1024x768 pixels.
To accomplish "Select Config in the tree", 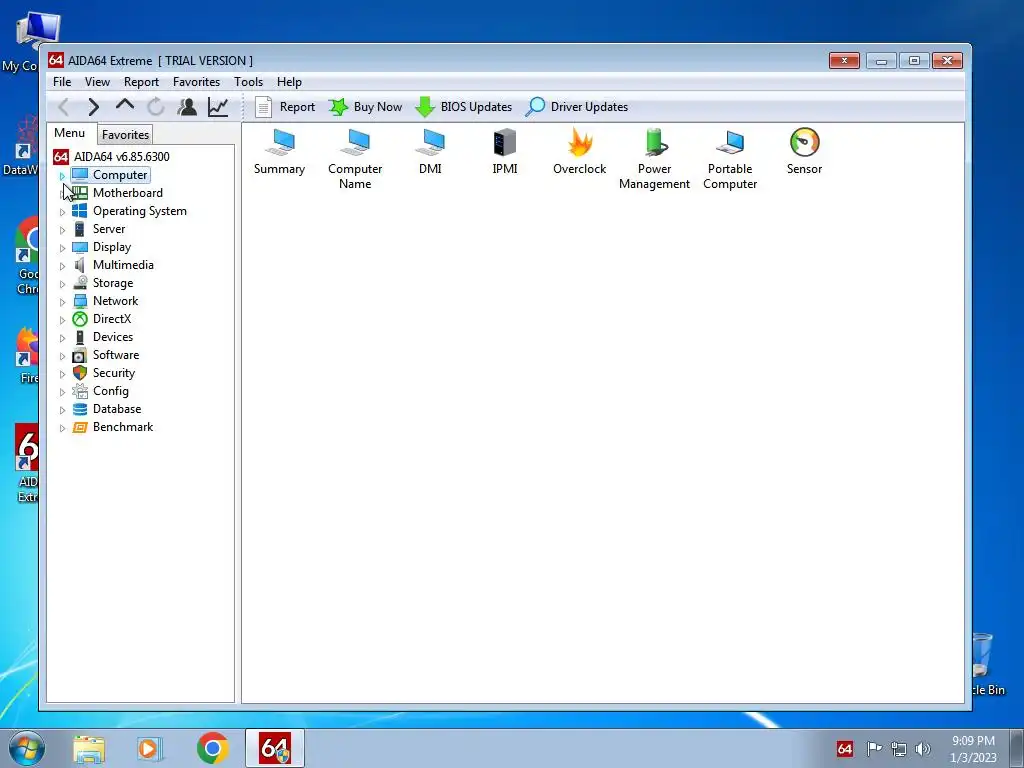I will click(110, 391).
